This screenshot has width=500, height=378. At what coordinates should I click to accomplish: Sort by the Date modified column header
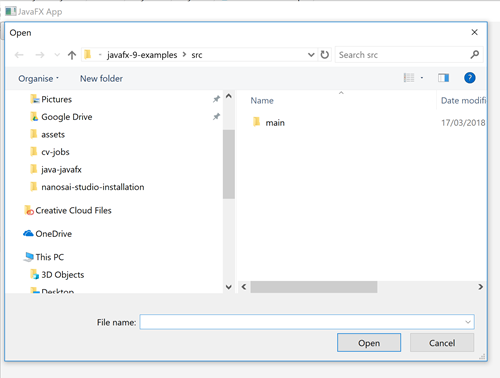(463, 101)
